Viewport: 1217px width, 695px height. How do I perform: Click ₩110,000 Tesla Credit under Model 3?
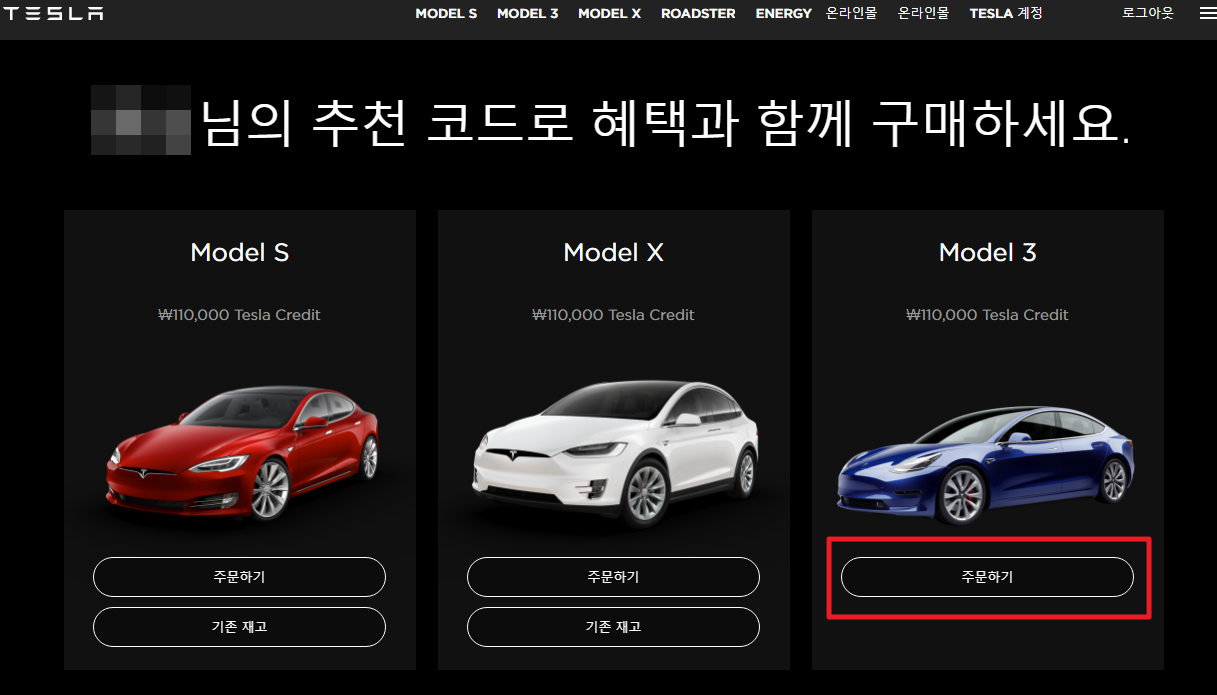pyautogui.click(x=988, y=315)
